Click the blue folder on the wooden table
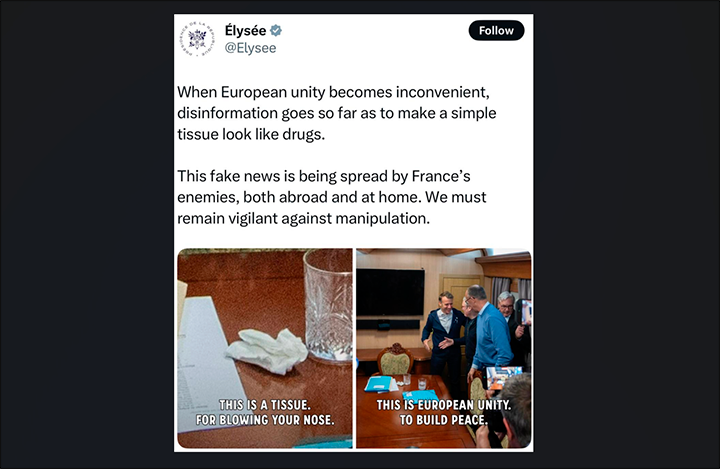The image size is (720, 469). (378, 384)
